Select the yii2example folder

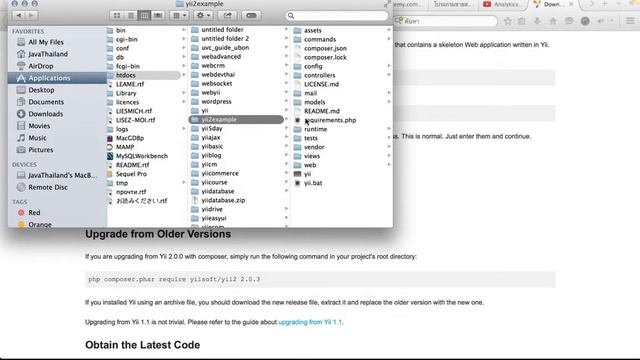[x=236, y=120]
